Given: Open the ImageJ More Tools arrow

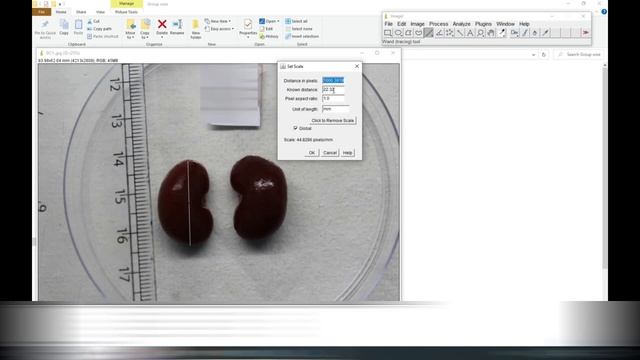Looking at the screenshot, I should tap(586, 33).
